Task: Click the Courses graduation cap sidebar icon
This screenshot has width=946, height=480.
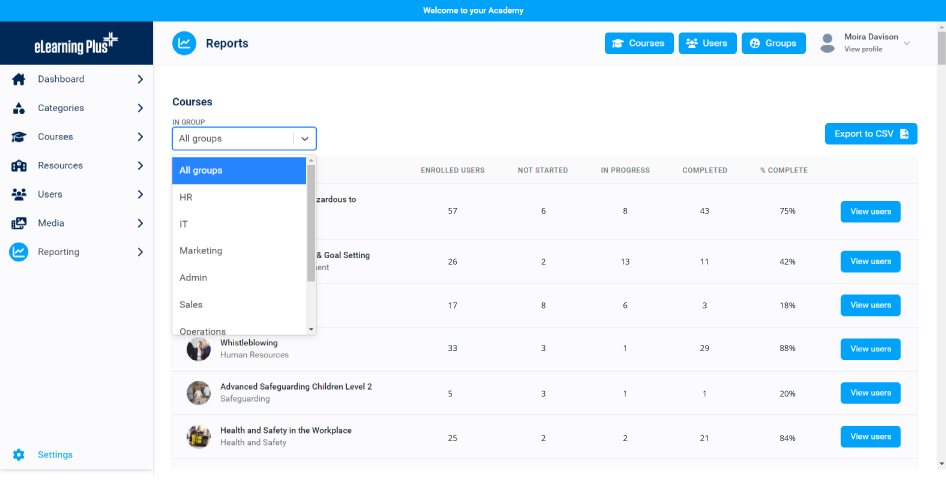Action: (x=18, y=137)
